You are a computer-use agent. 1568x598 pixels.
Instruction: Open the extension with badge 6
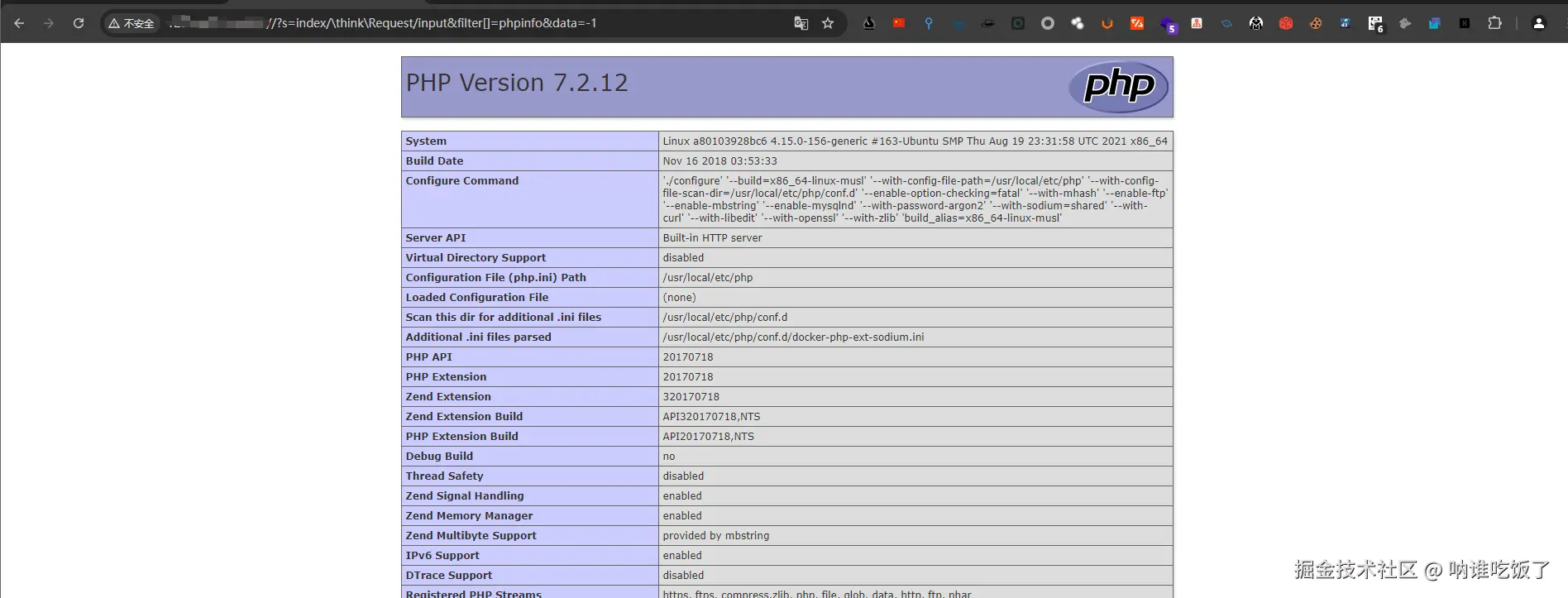pyautogui.click(x=1376, y=25)
